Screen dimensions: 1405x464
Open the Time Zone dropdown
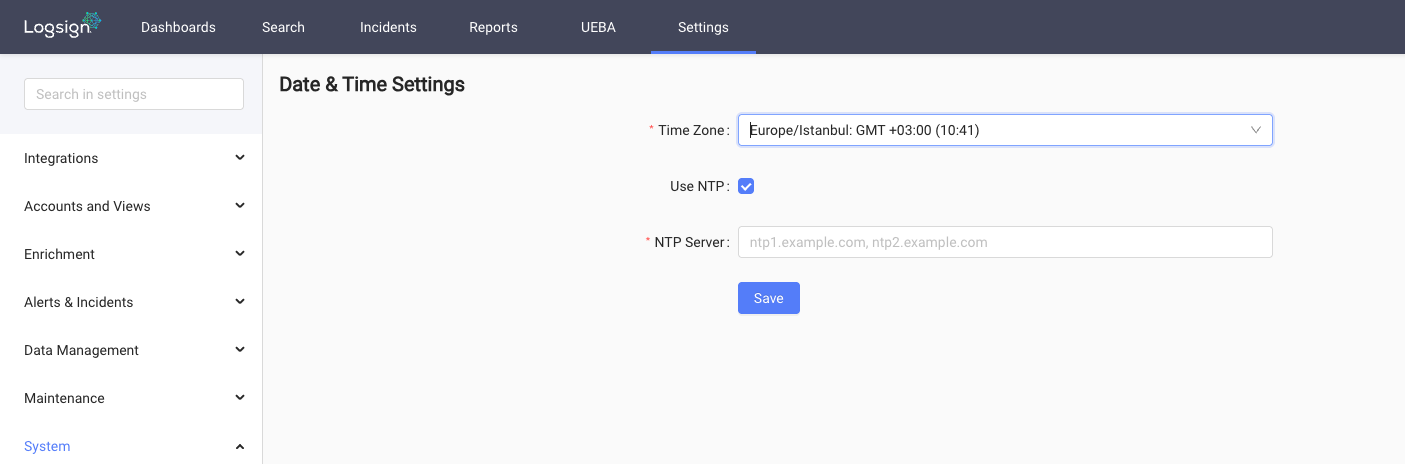(1005, 130)
